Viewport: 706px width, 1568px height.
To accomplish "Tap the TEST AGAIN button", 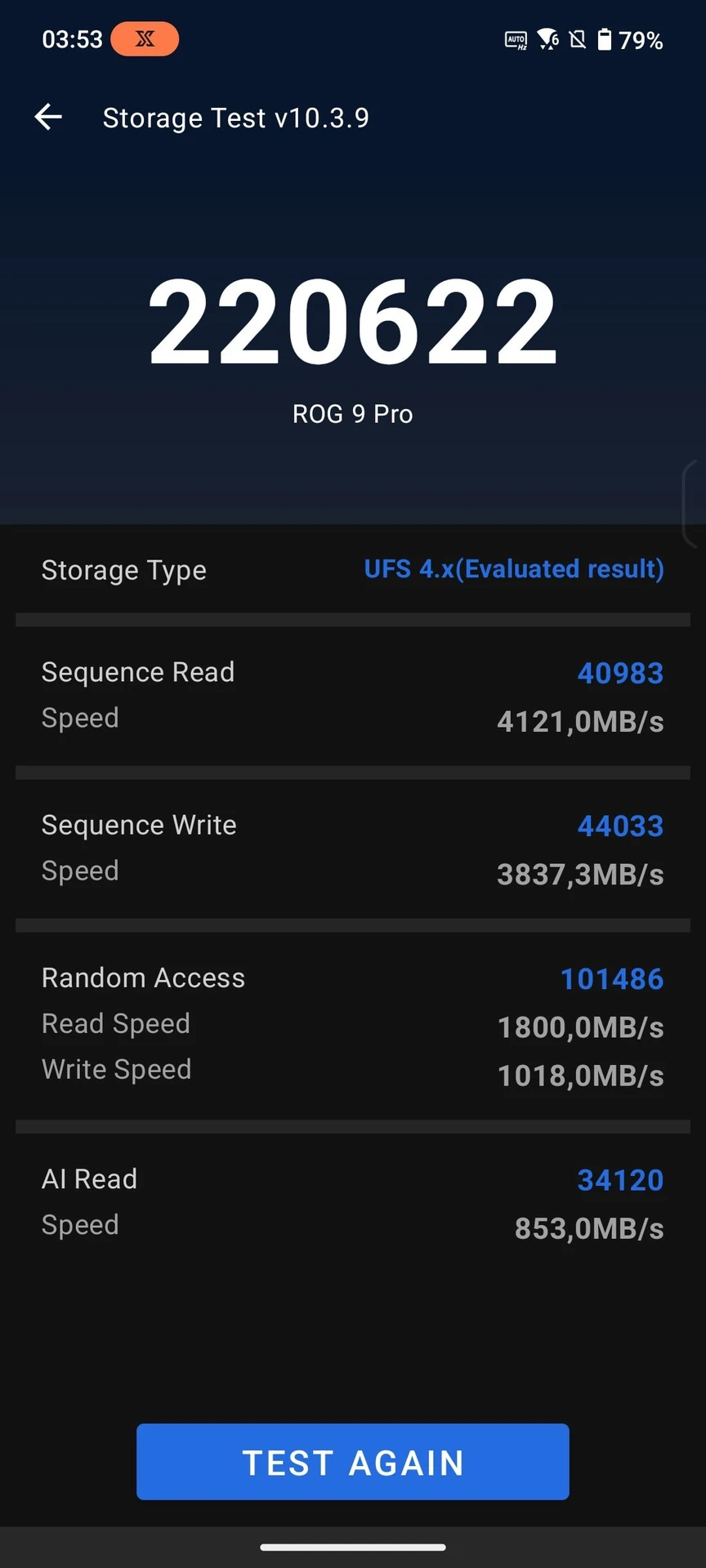I will point(353,1462).
